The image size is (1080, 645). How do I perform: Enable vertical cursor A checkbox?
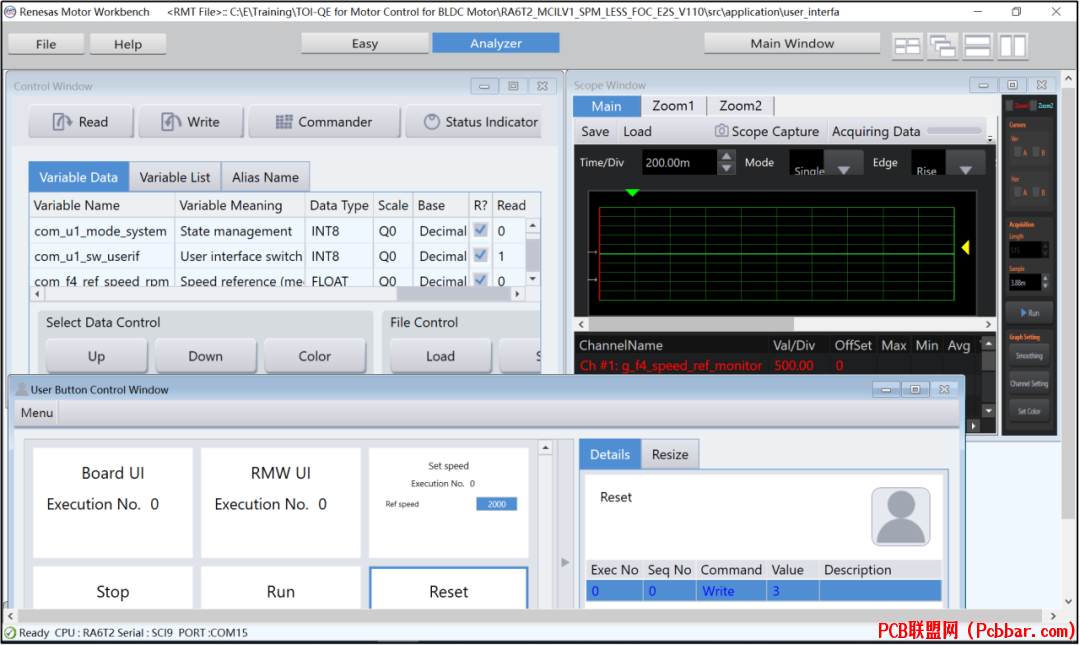(1017, 152)
